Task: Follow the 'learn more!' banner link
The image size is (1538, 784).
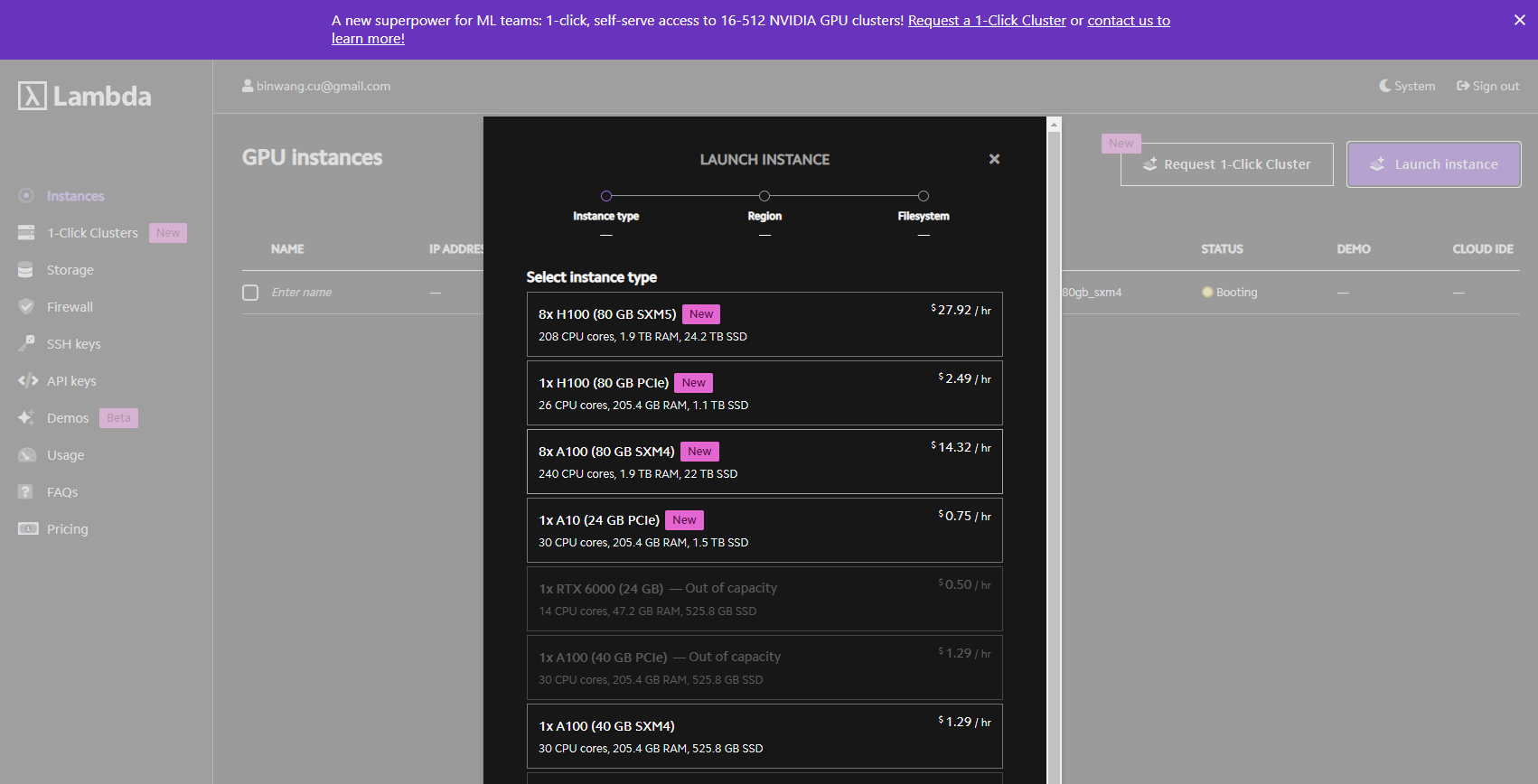Action: point(368,39)
